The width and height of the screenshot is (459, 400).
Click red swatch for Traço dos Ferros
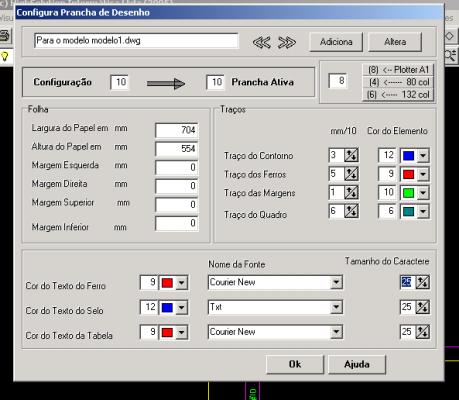pos(408,174)
